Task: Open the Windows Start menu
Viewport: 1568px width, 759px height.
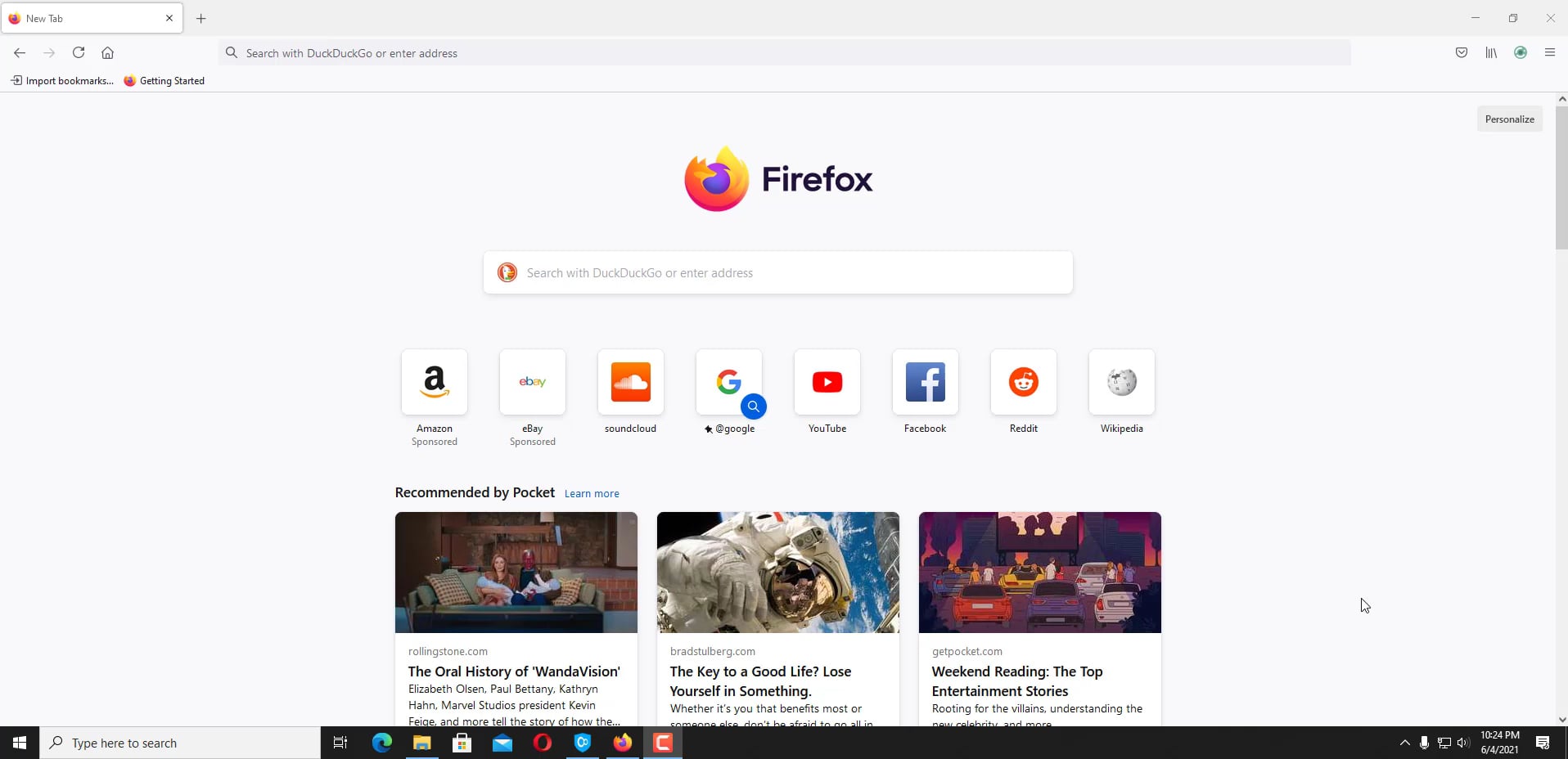Action: tap(20, 743)
